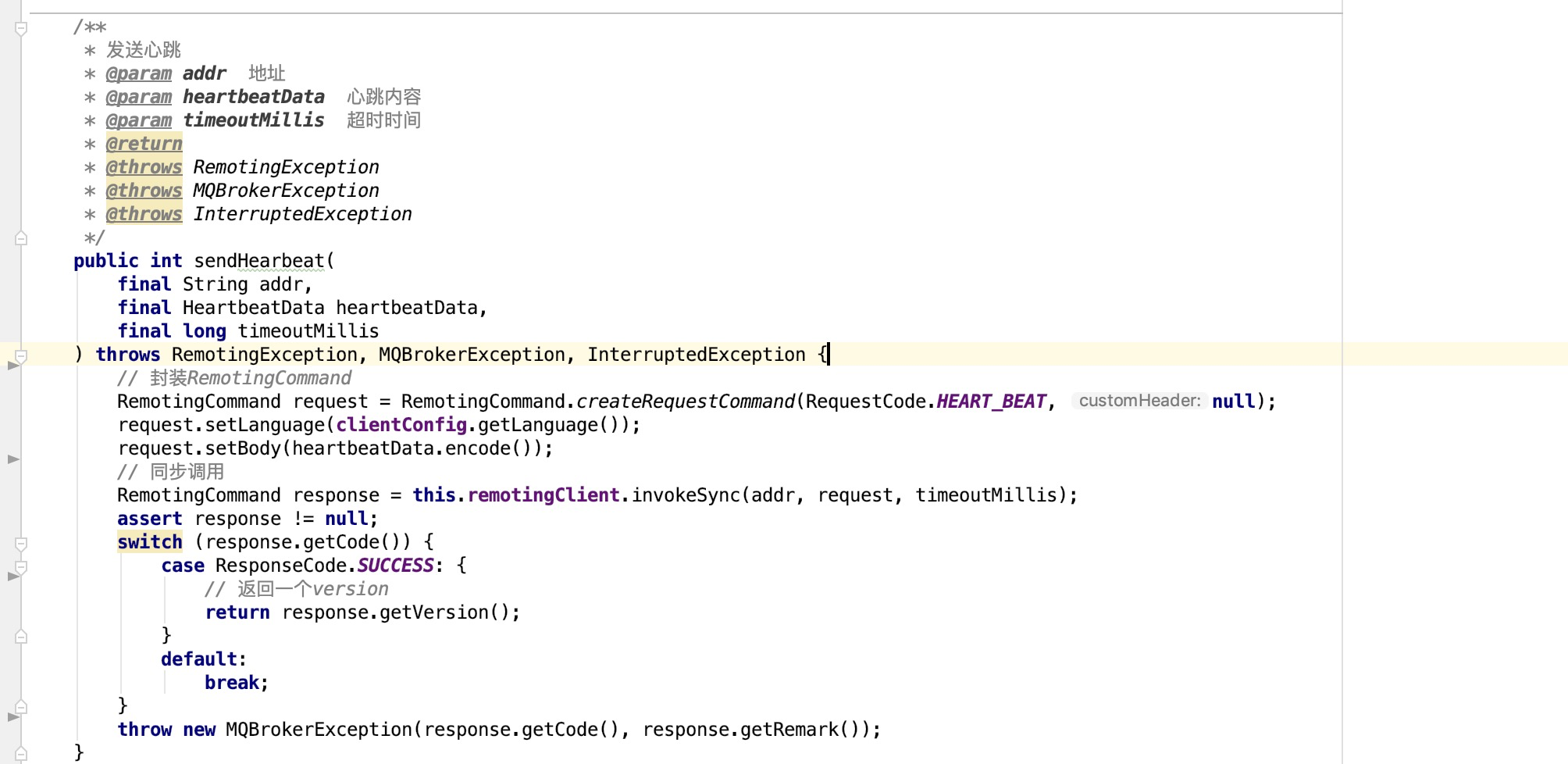Click createRequestCommand method call

[686, 402]
